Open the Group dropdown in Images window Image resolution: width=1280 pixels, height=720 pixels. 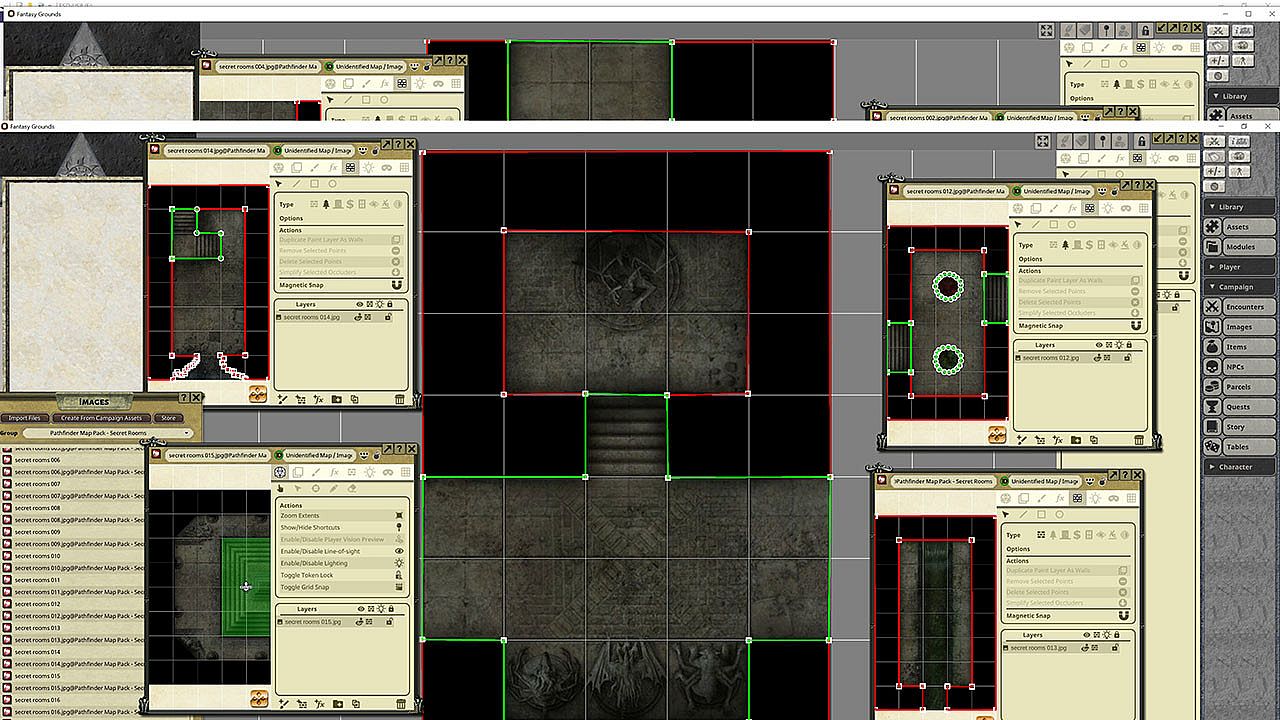tap(107, 433)
